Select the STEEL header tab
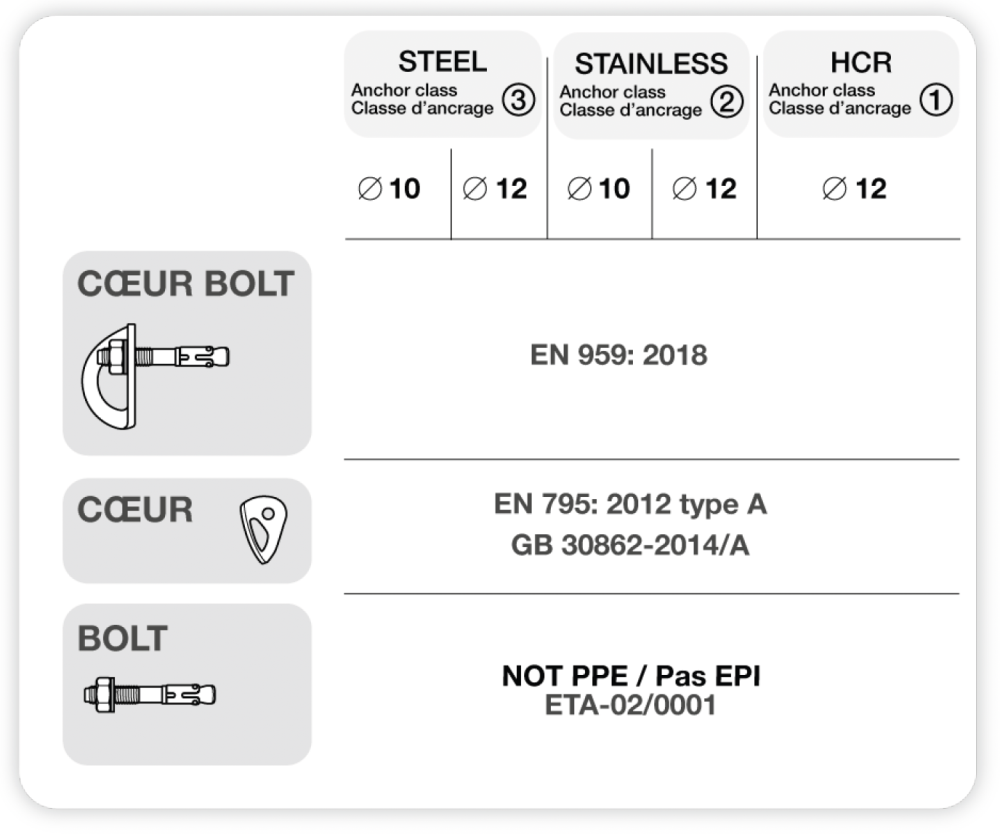This screenshot has width=1000, height=837. [x=443, y=61]
